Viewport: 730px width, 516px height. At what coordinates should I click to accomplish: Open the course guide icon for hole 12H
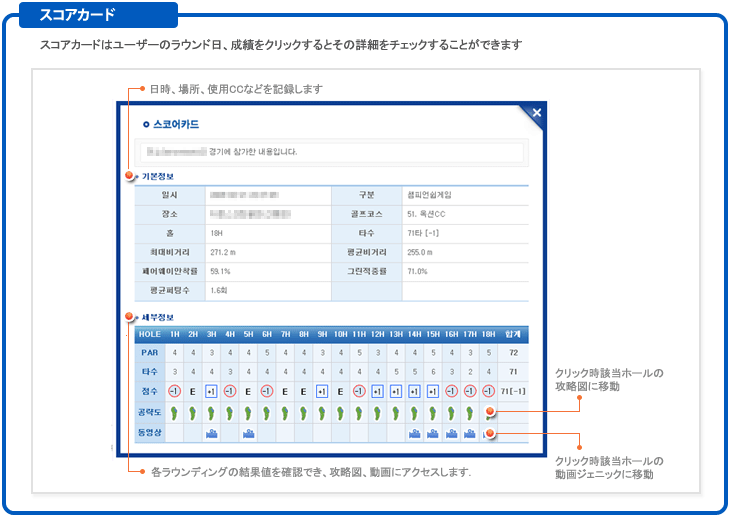377,412
